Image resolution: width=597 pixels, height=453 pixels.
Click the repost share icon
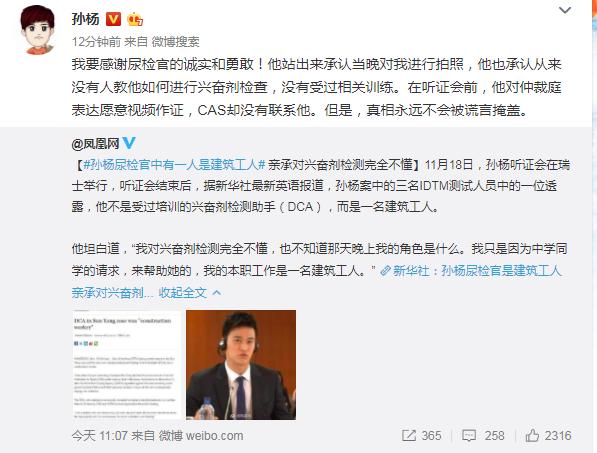[409, 435]
